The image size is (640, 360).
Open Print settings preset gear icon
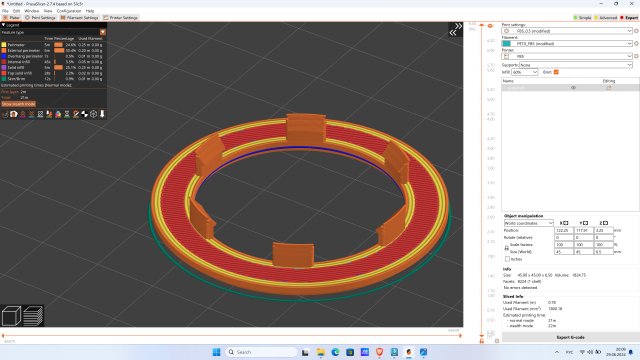(636, 31)
